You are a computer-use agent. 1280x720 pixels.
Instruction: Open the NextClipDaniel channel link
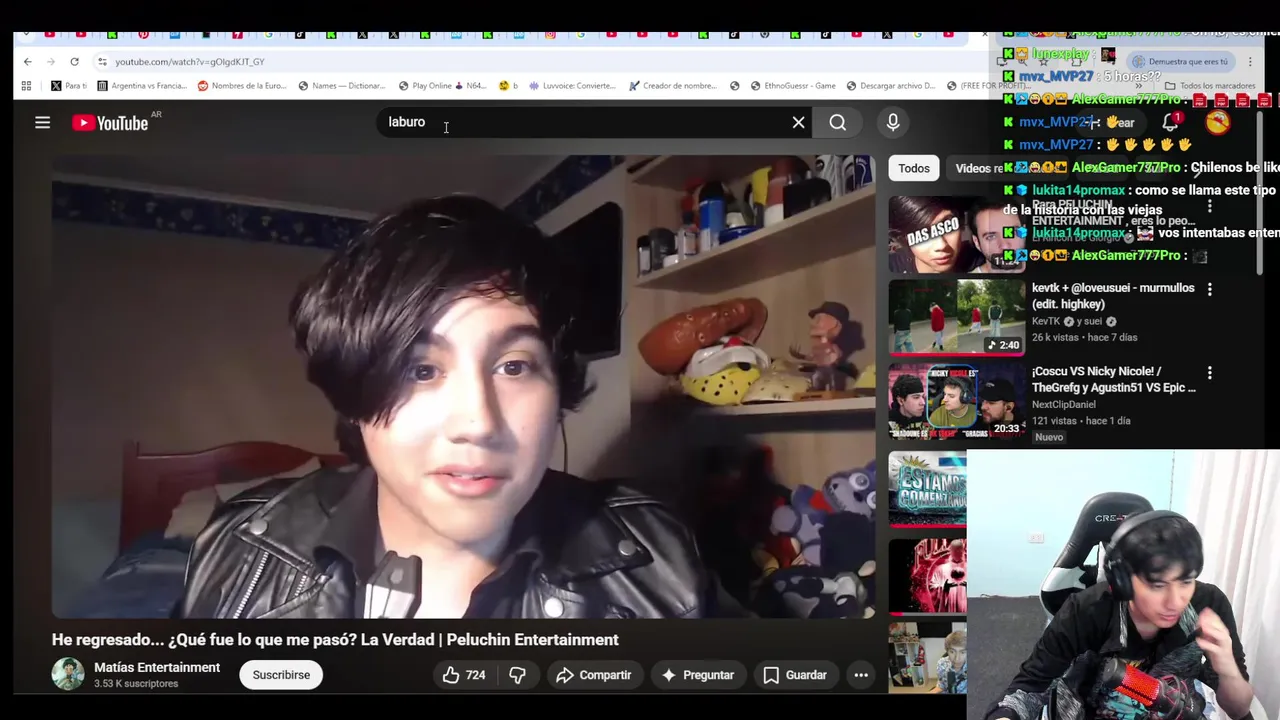1064,405
